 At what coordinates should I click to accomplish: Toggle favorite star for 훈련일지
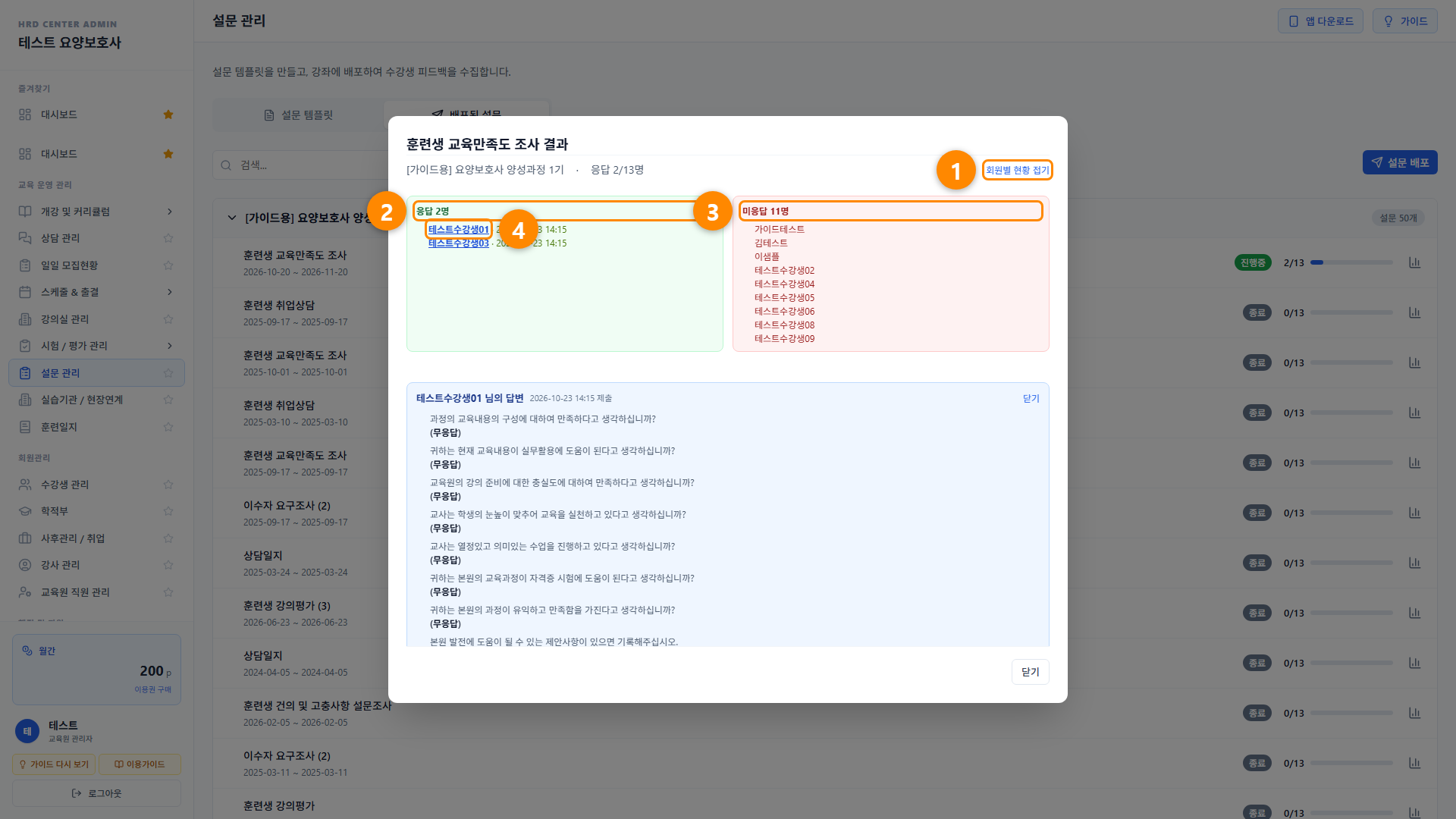tap(168, 427)
